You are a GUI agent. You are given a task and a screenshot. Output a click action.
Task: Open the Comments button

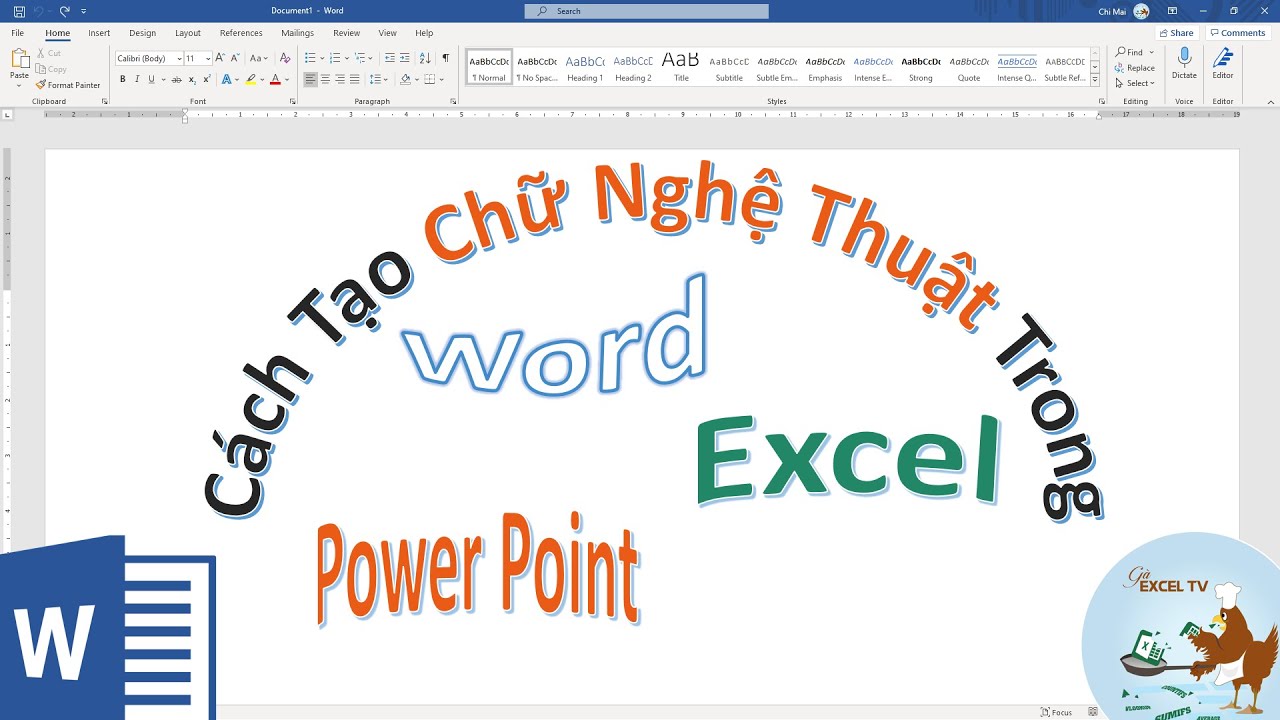point(1237,33)
